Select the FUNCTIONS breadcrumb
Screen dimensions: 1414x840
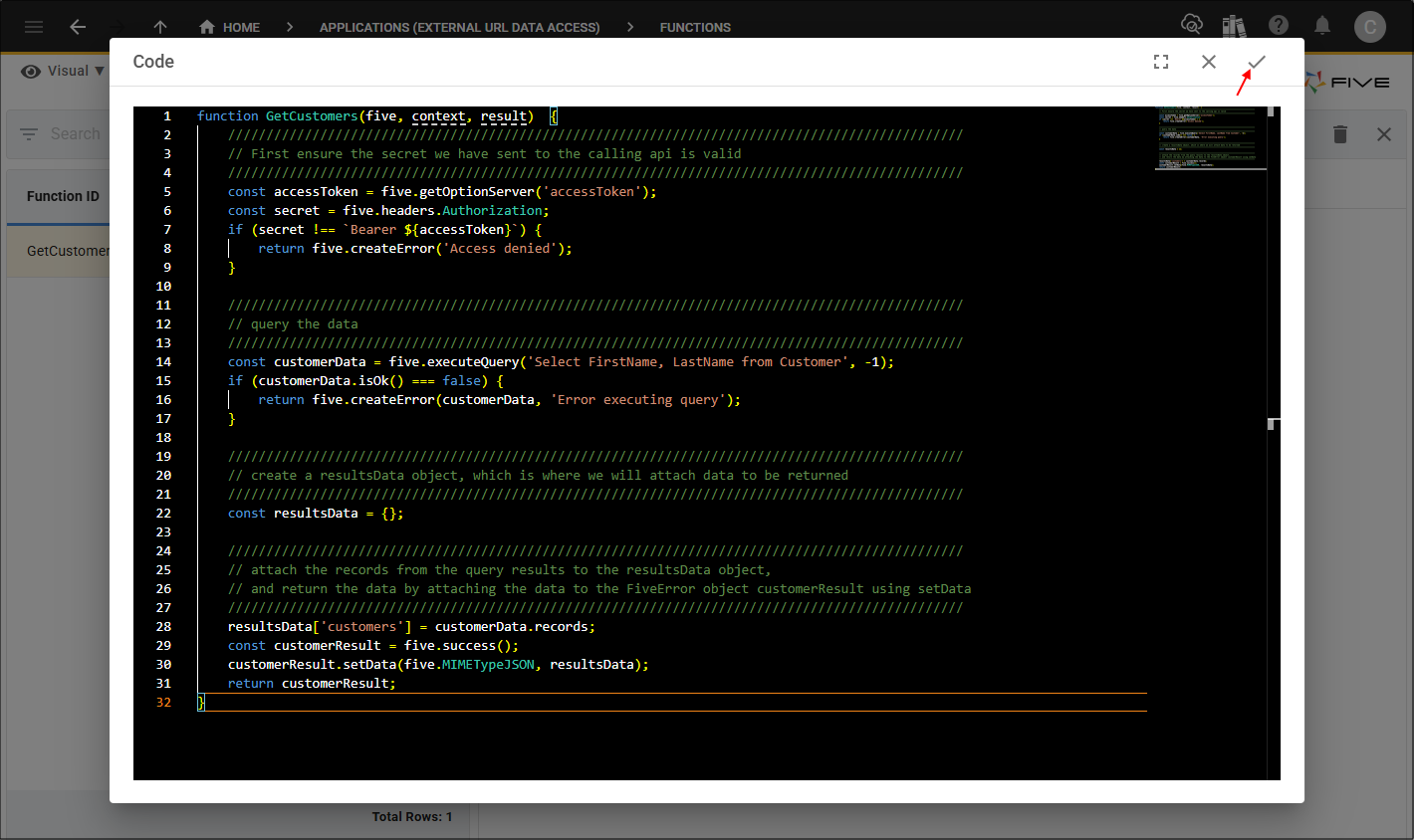695,27
